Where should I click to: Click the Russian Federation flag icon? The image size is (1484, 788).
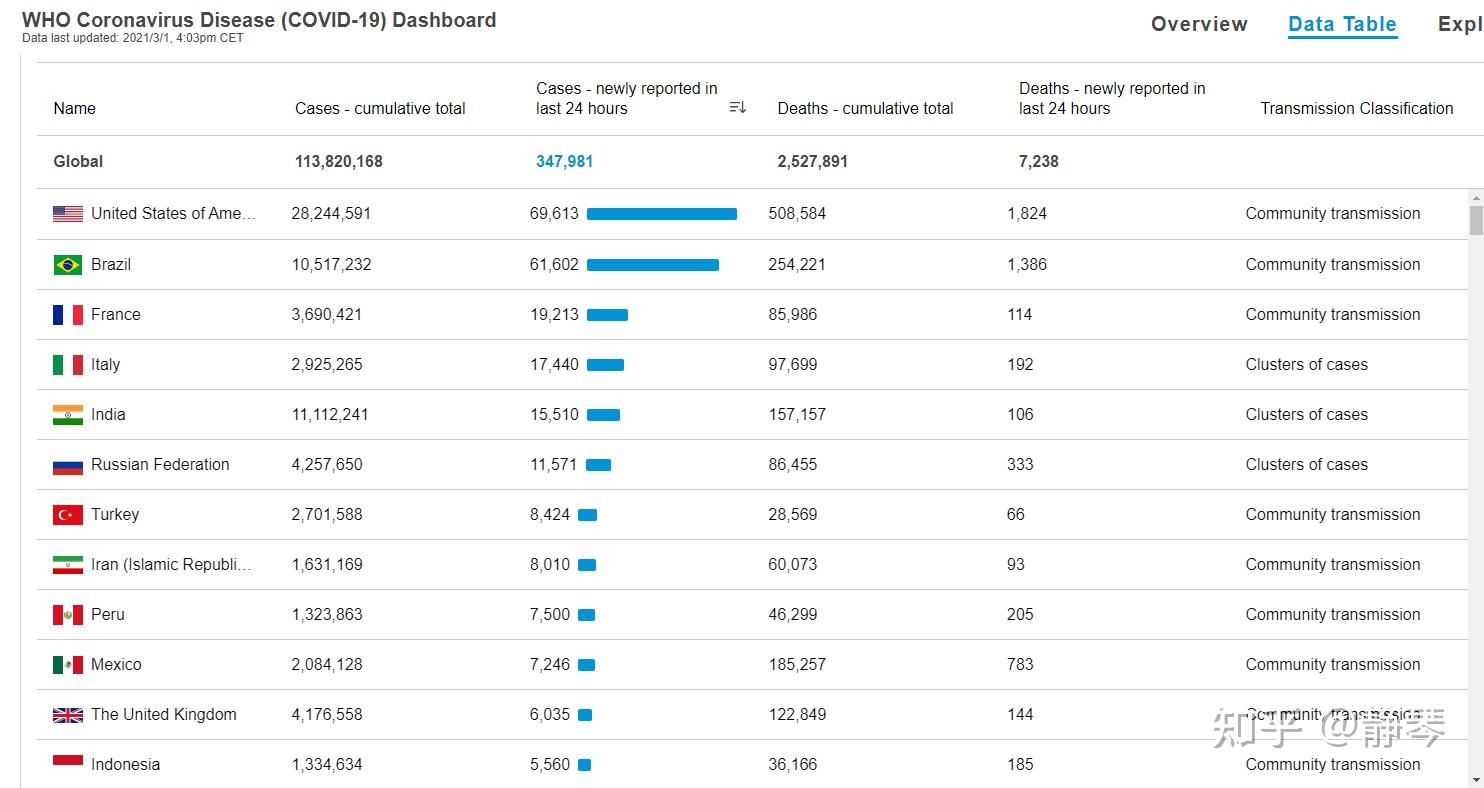[68, 466]
